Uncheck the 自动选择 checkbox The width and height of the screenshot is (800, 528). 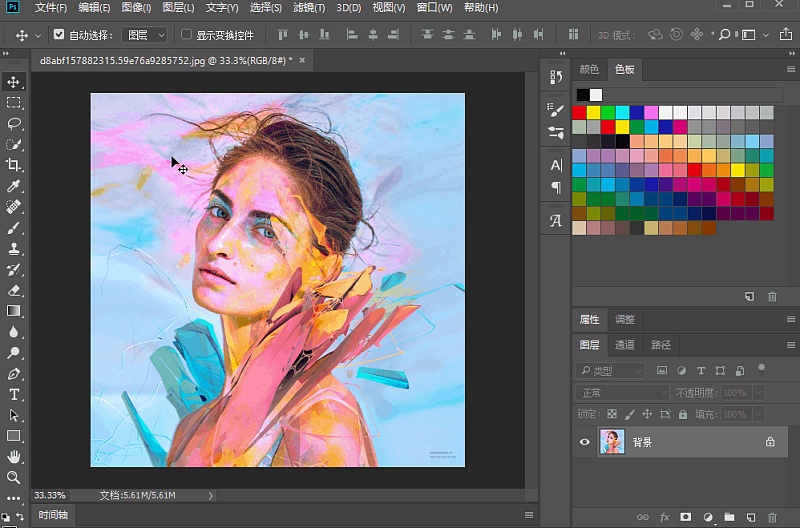(x=59, y=35)
